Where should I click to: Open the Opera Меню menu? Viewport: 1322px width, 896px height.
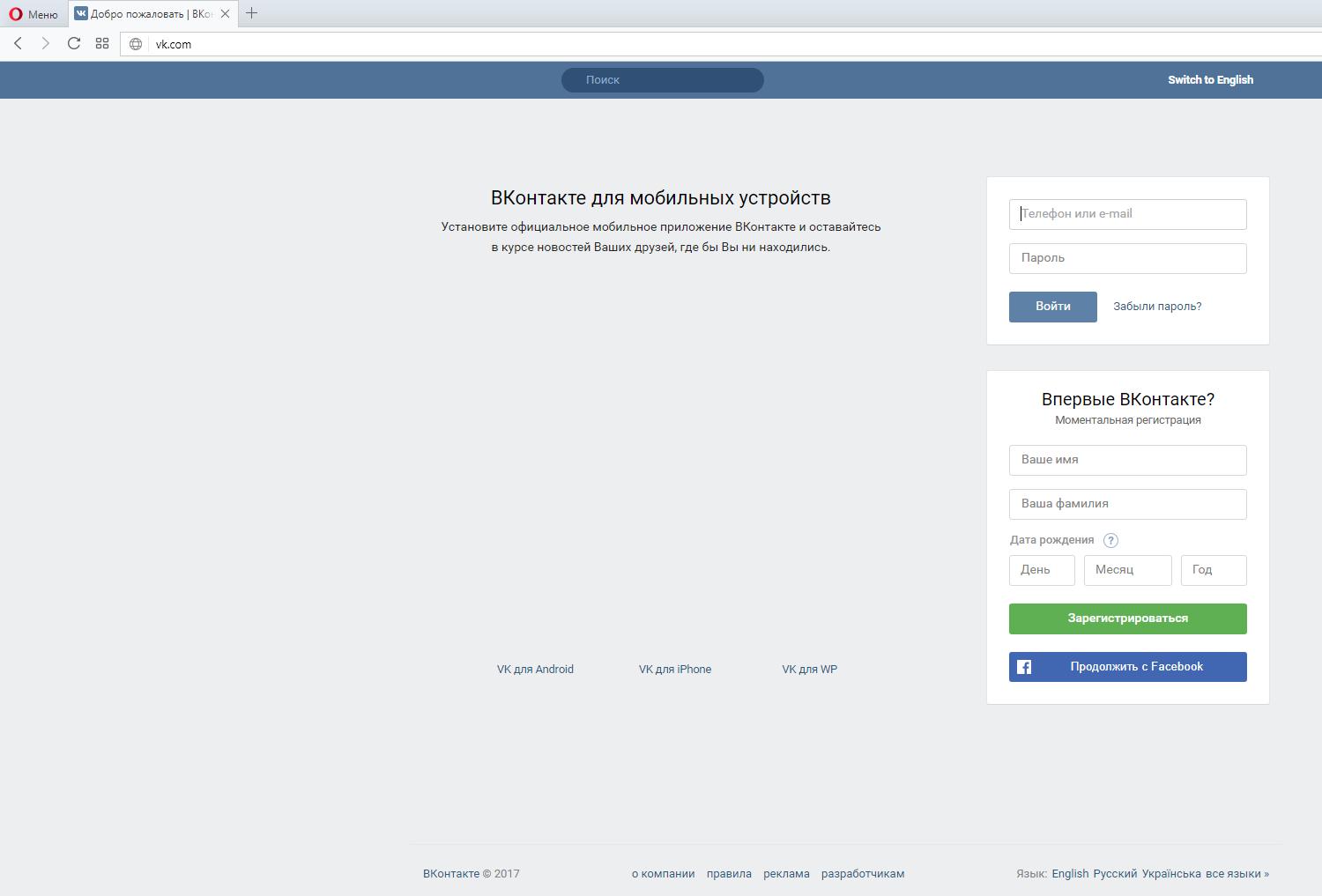pyautogui.click(x=33, y=14)
